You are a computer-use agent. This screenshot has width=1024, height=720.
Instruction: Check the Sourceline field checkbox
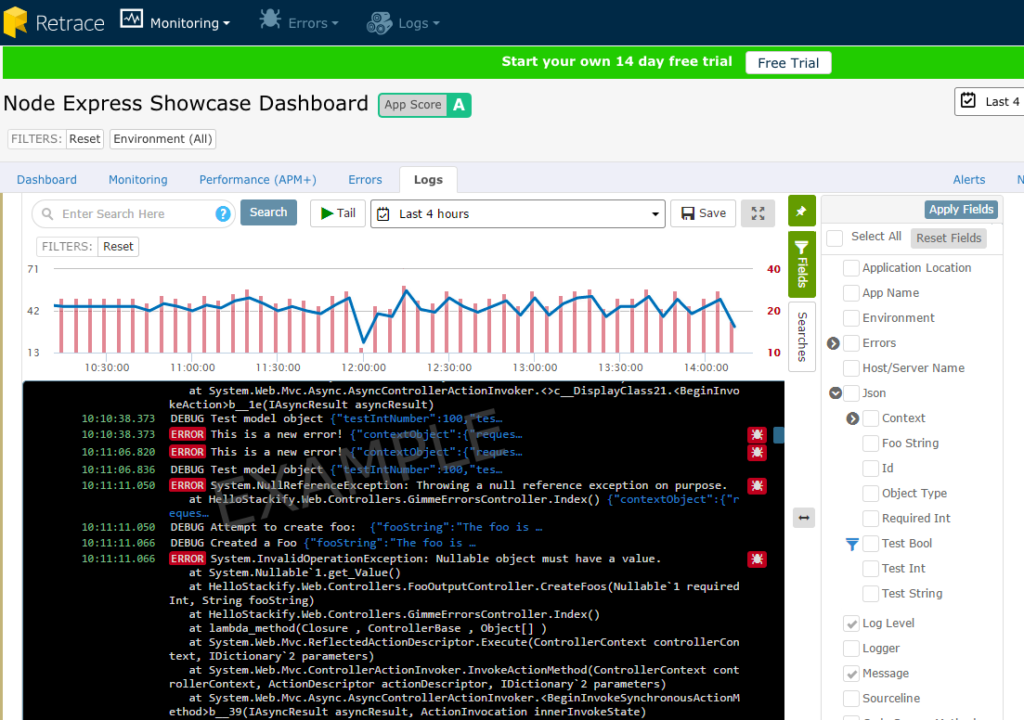tap(851, 698)
